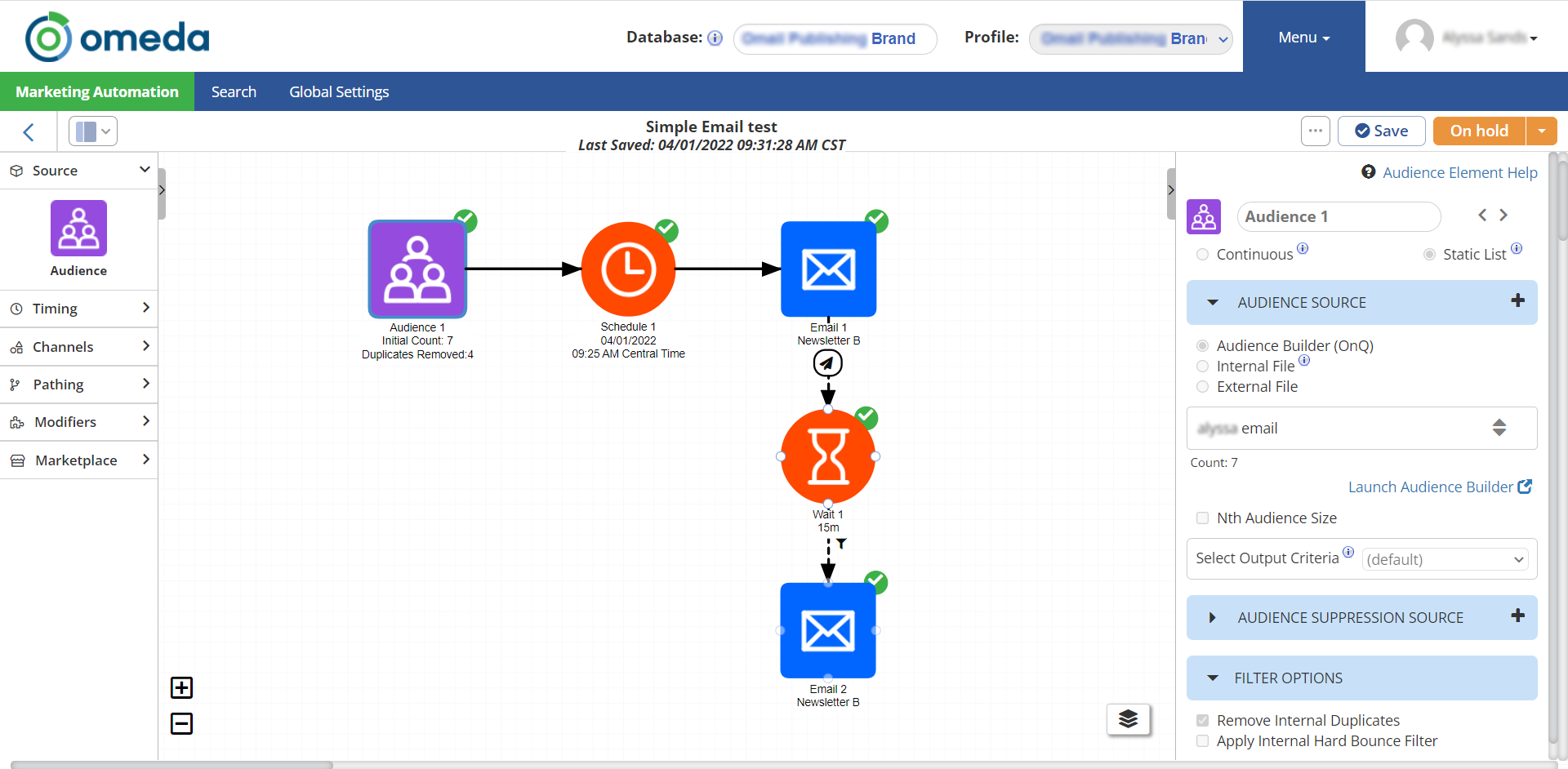Click the Audience 1 name field
This screenshot has height=769, width=1568.
point(1338,216)
